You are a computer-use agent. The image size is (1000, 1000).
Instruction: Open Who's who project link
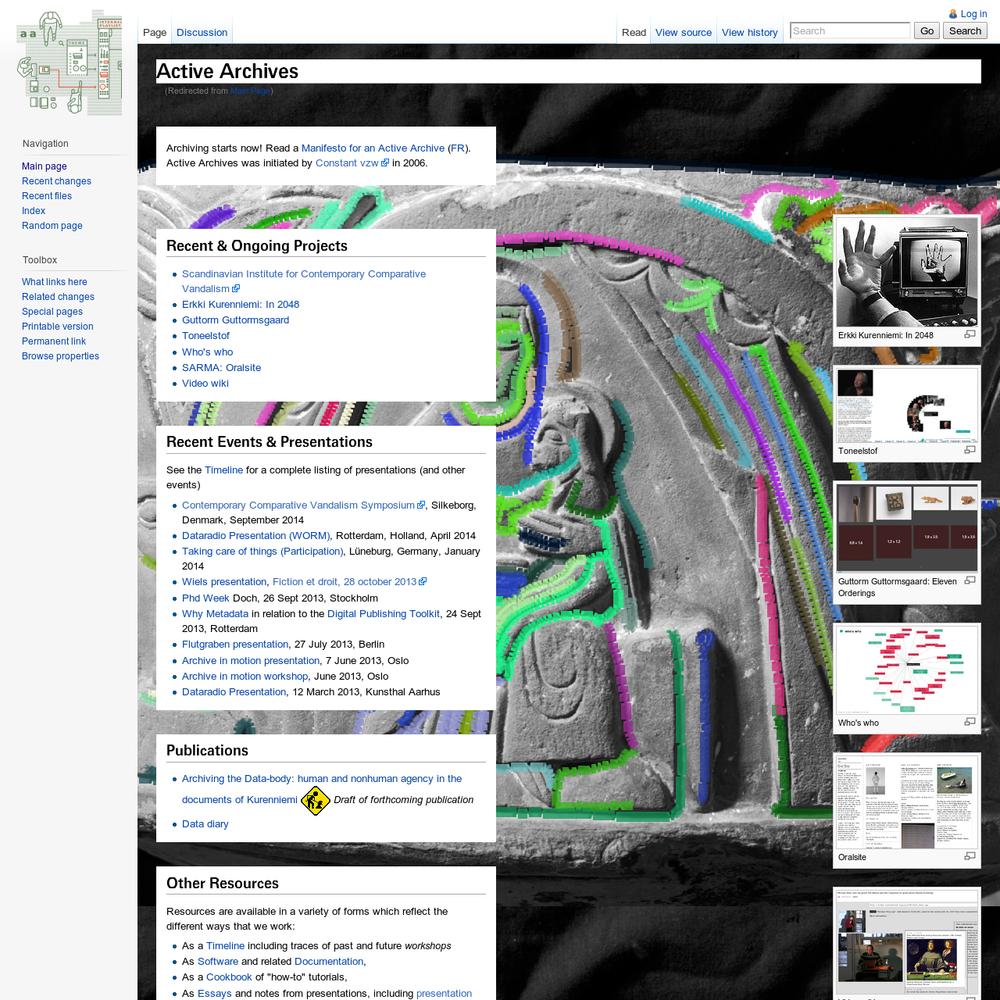(x=207, y=352)
